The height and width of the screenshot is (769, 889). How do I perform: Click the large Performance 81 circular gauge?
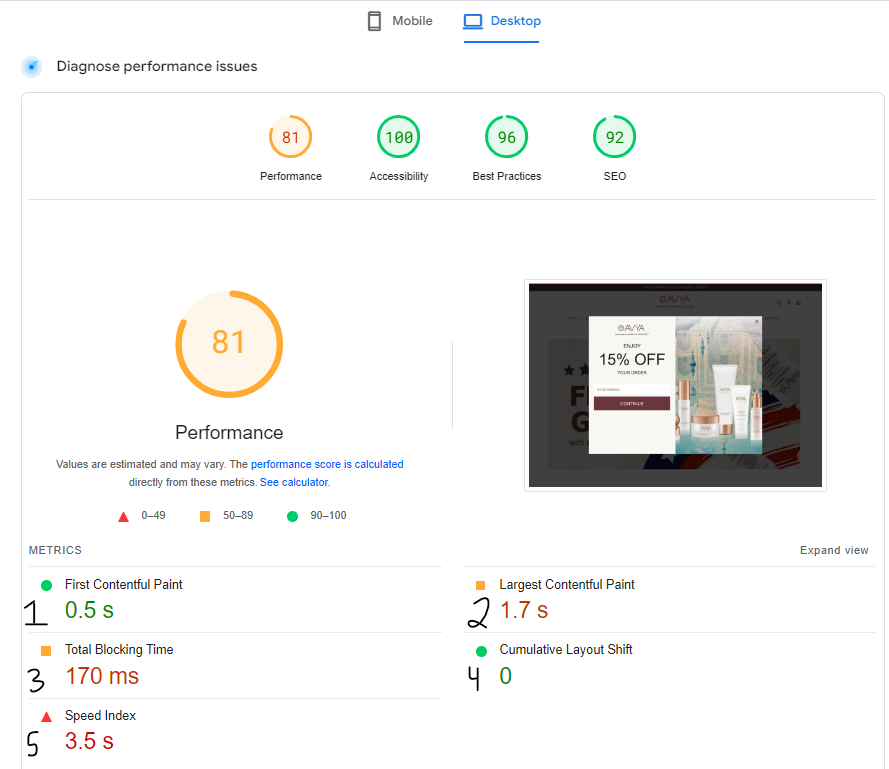tap(229, 344)
